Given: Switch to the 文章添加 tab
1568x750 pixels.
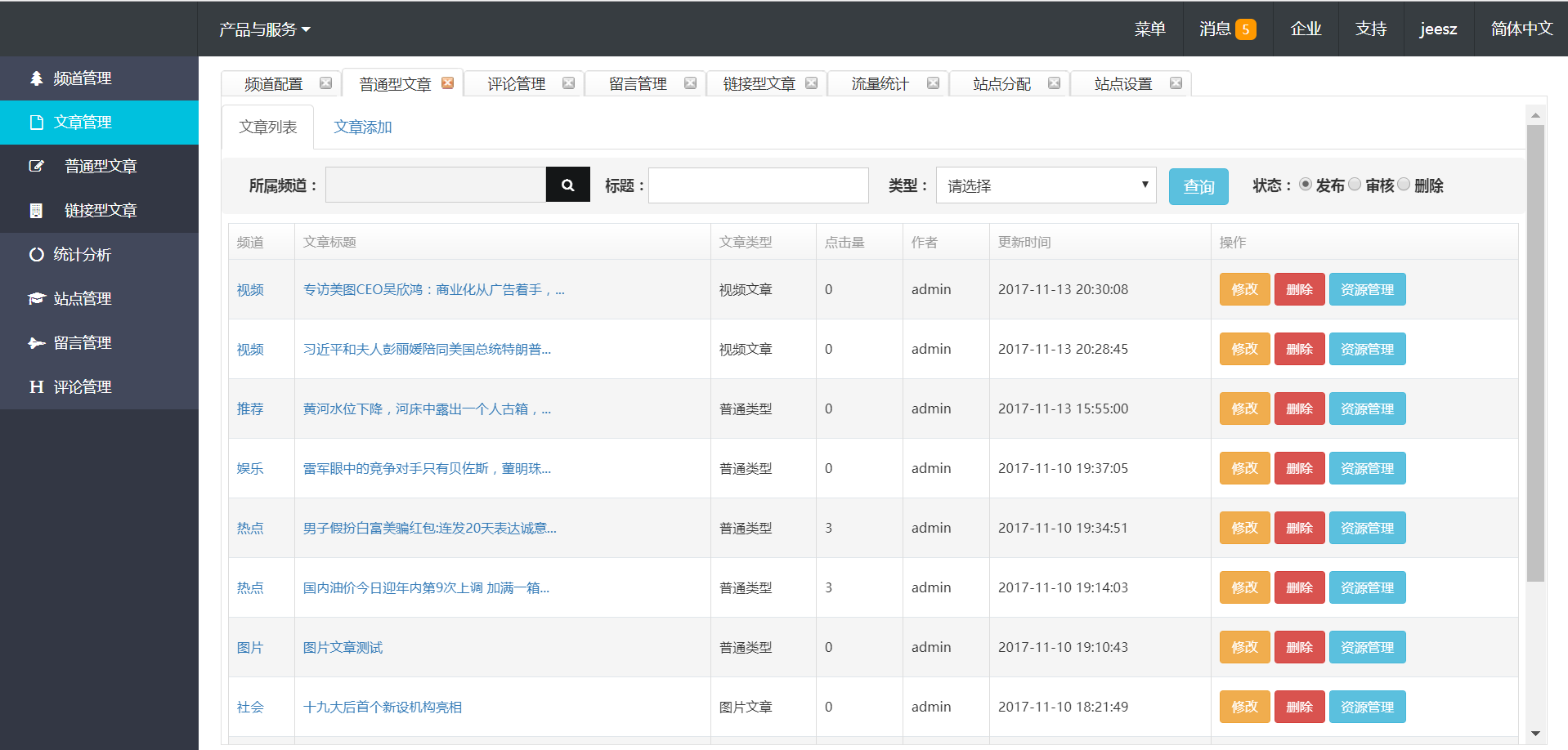Looking at the screenshot, I should coord(363,127).
